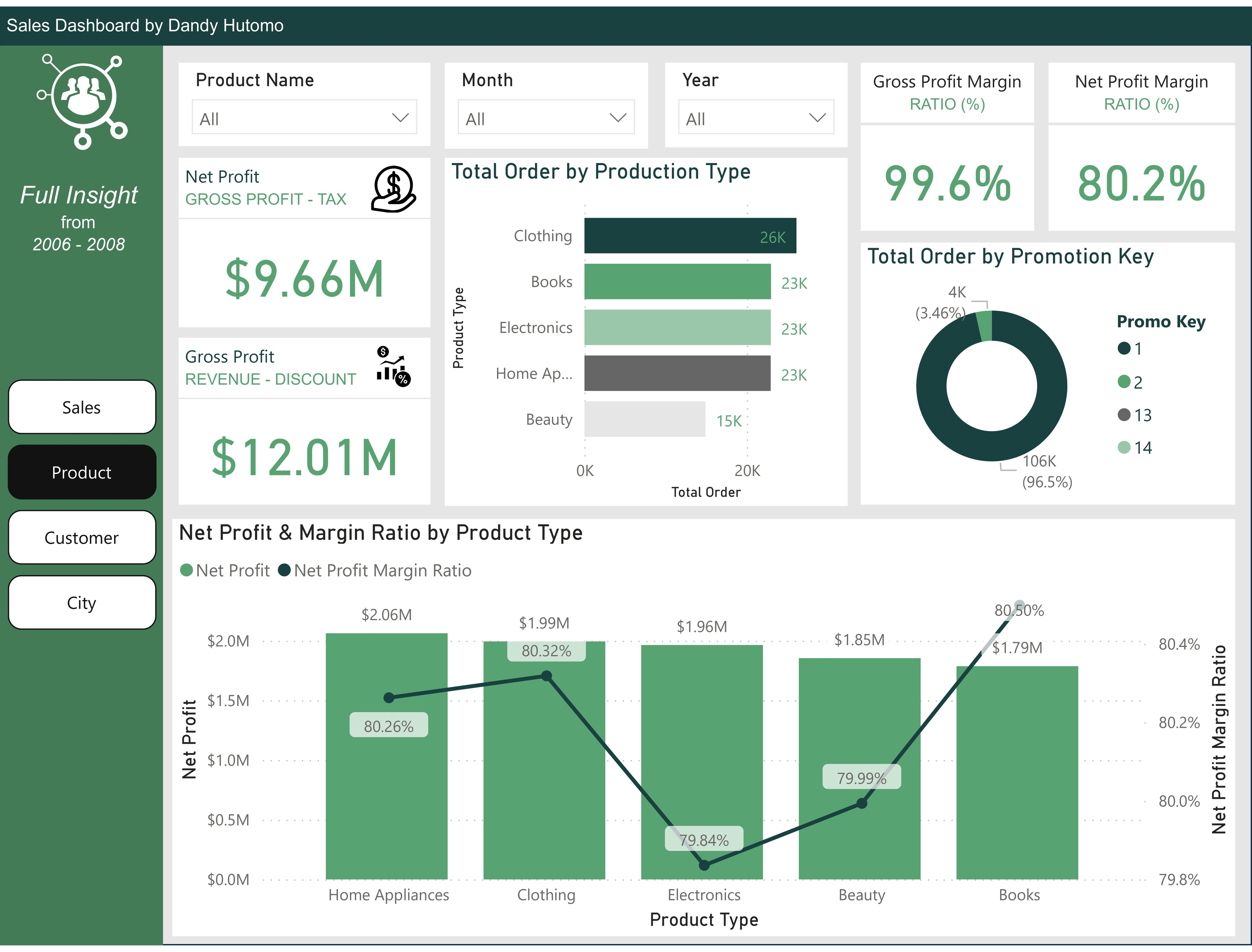Click Promo Key 1 legend marker
The height and width of the screenshot is (952, 1252).
coord(1124,349)
